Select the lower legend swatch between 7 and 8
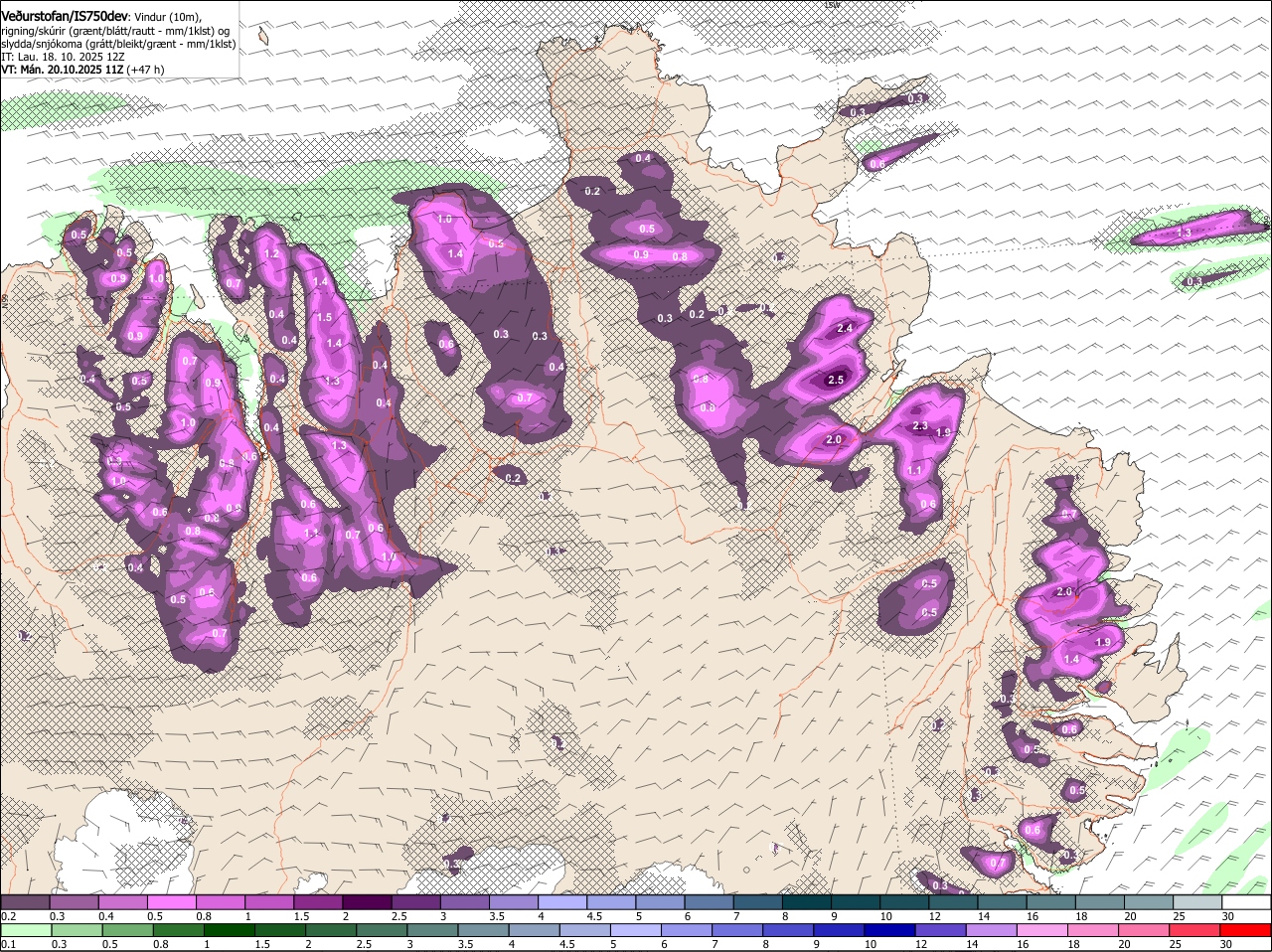 pos(737,931)
